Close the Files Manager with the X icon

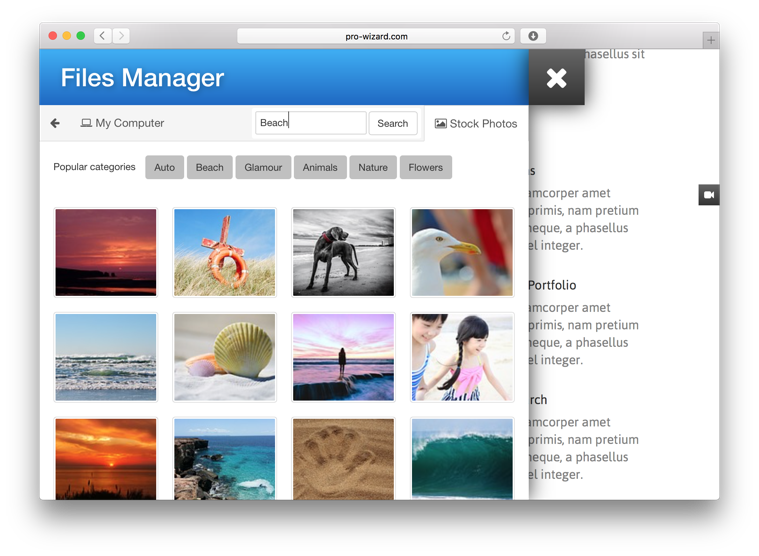(556, 78)
